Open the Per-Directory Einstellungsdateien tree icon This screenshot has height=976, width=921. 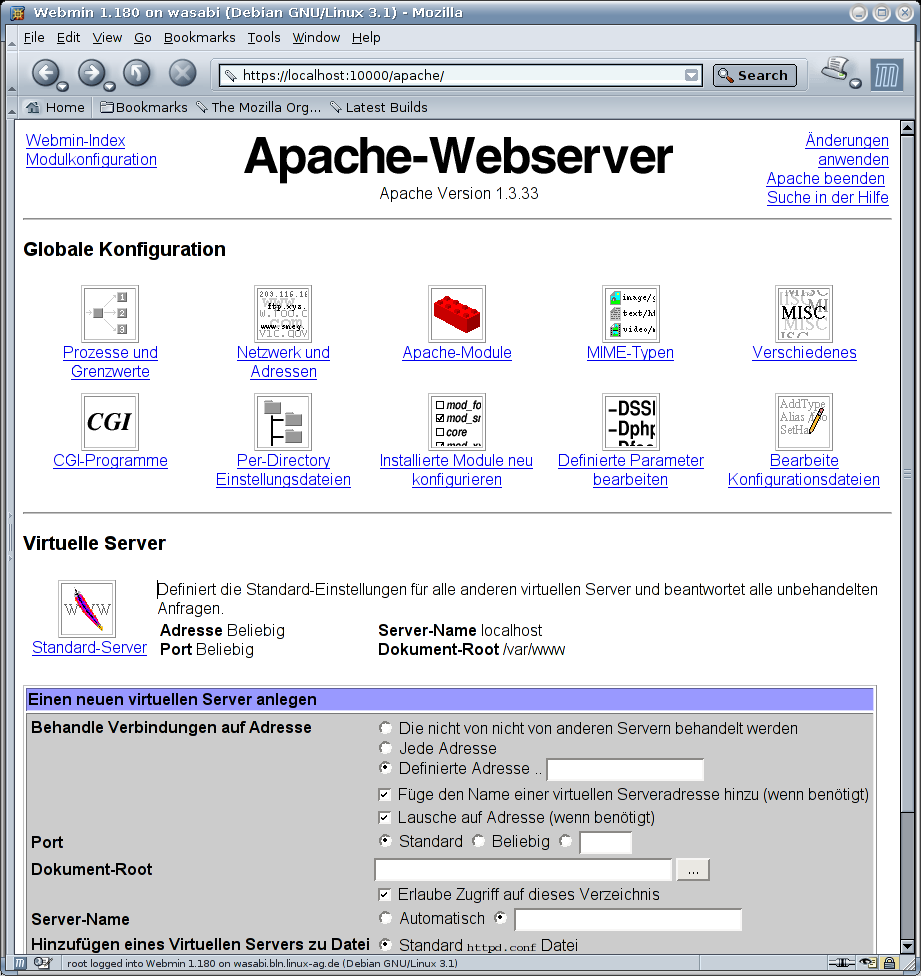pos(283,421)
